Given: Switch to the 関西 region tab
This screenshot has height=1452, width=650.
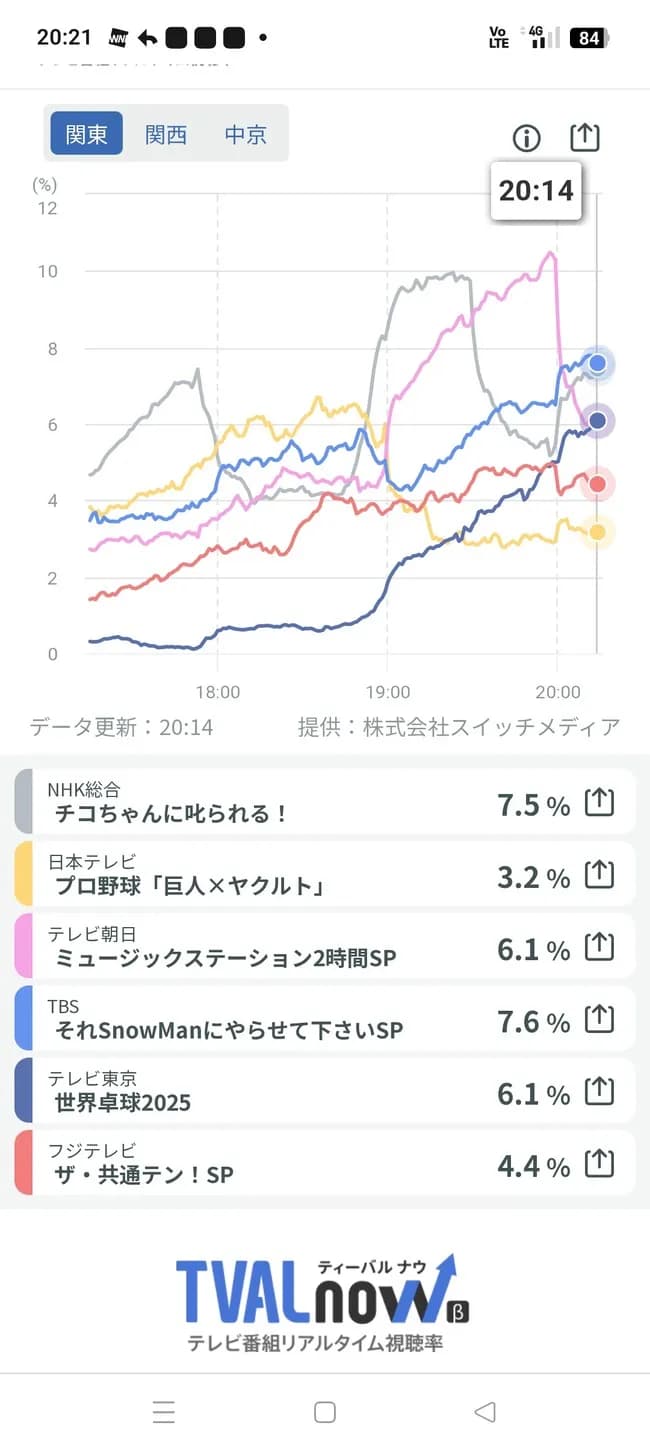Looking at the screenshot, I should tap(167, 135).
